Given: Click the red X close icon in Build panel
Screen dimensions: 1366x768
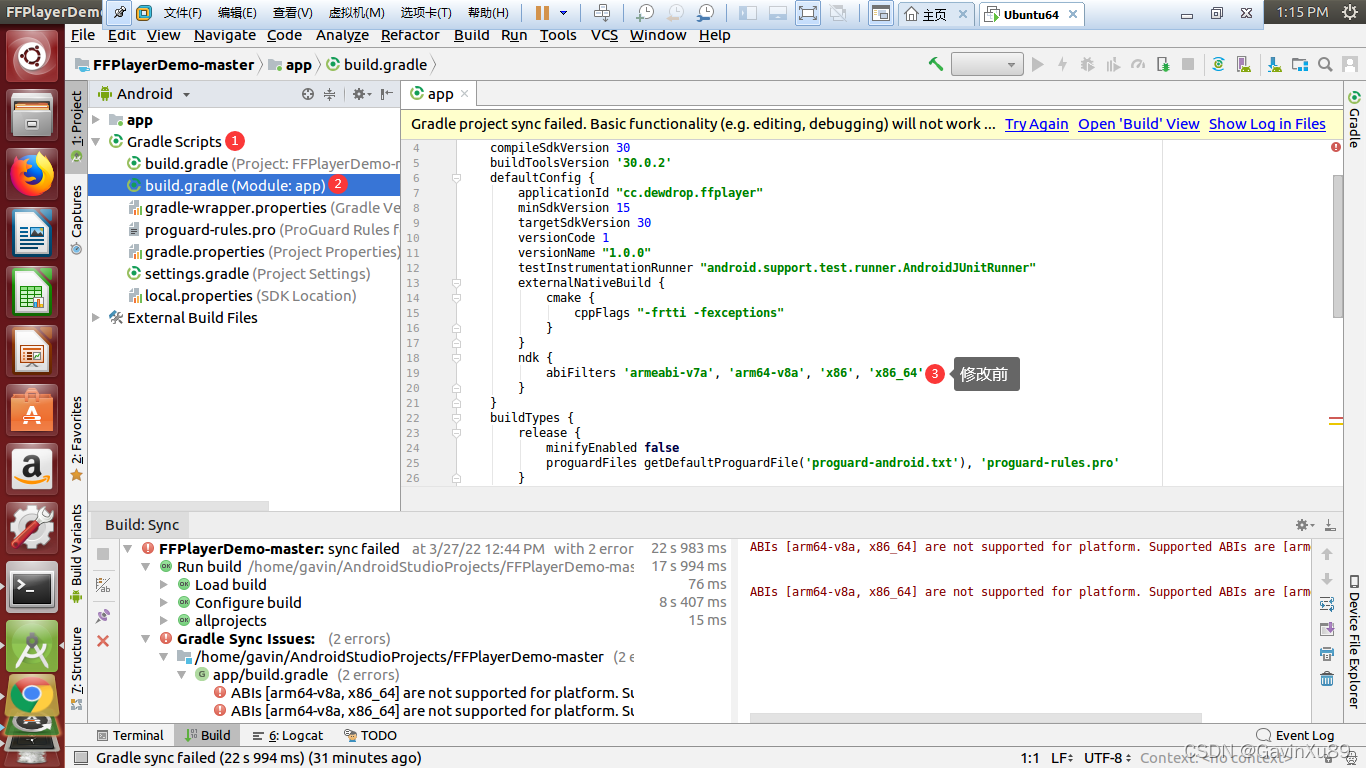Looking at the screenshot, I should (103, 641).
